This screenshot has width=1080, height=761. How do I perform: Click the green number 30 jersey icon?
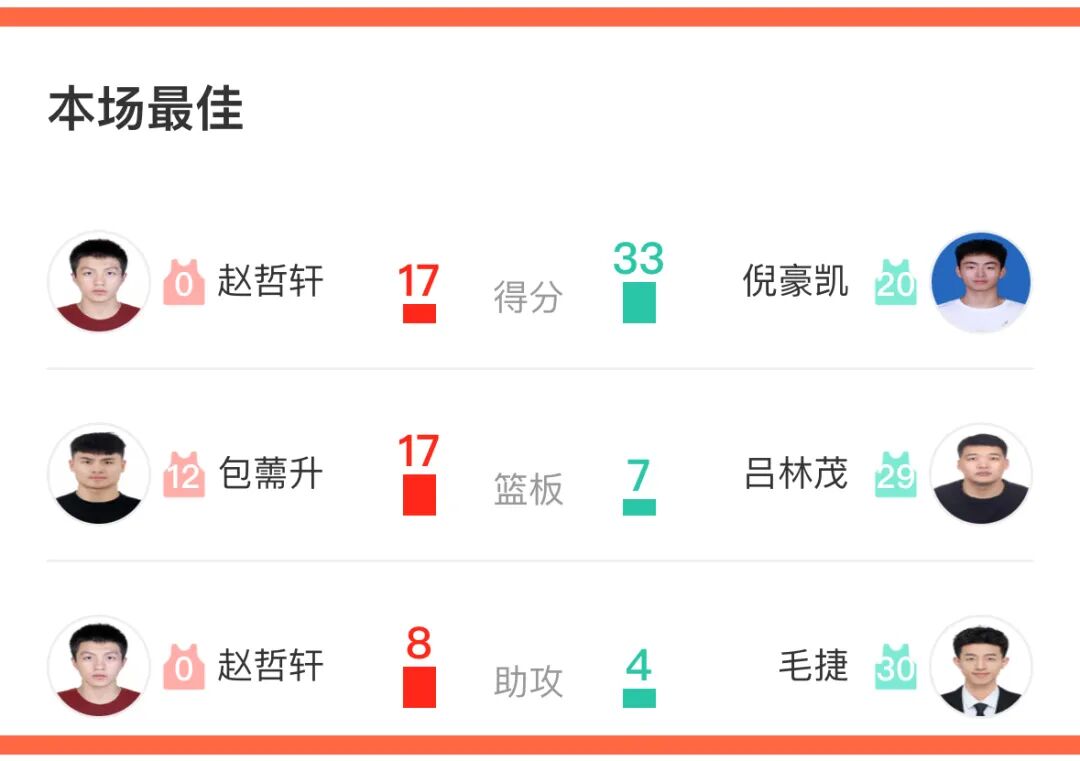click(x=896, y=667)
